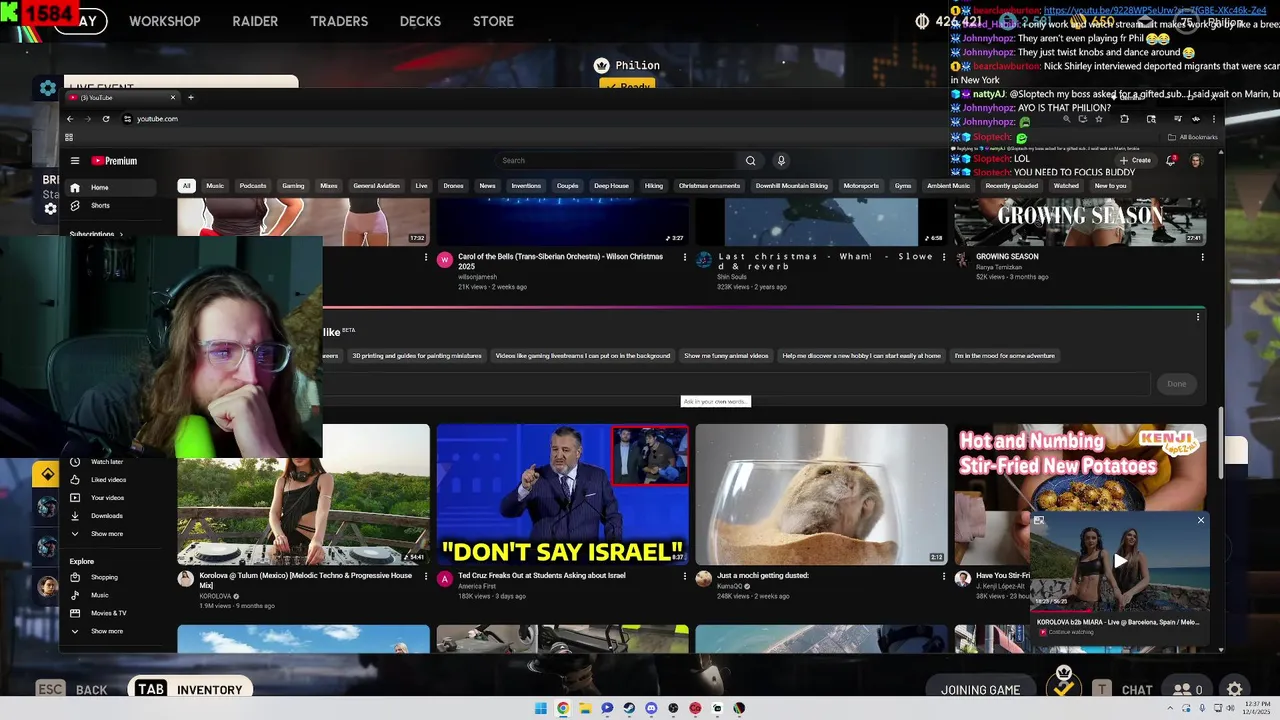Image resolution: width=1280 pixels, height=720 pixels.
Task: Click the Movies & TV clapperboard icon
Action: coord(75,613)
